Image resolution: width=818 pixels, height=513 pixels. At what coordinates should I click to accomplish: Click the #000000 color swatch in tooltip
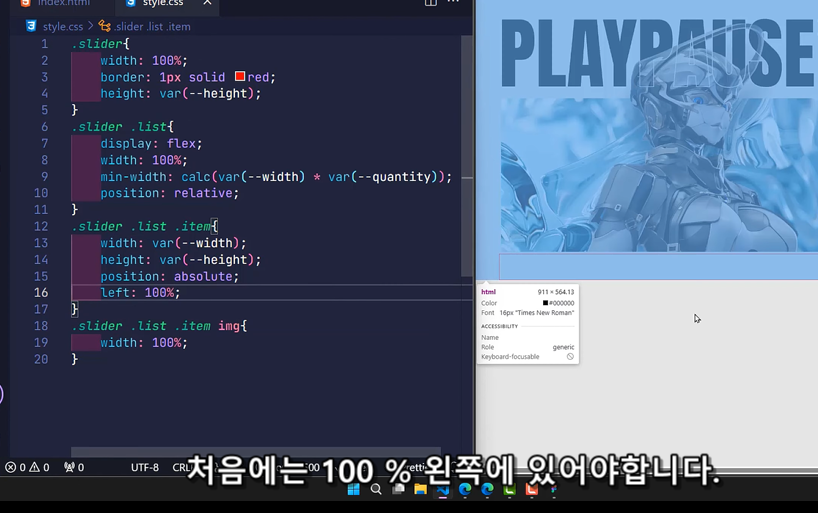(x=545, y=303)
